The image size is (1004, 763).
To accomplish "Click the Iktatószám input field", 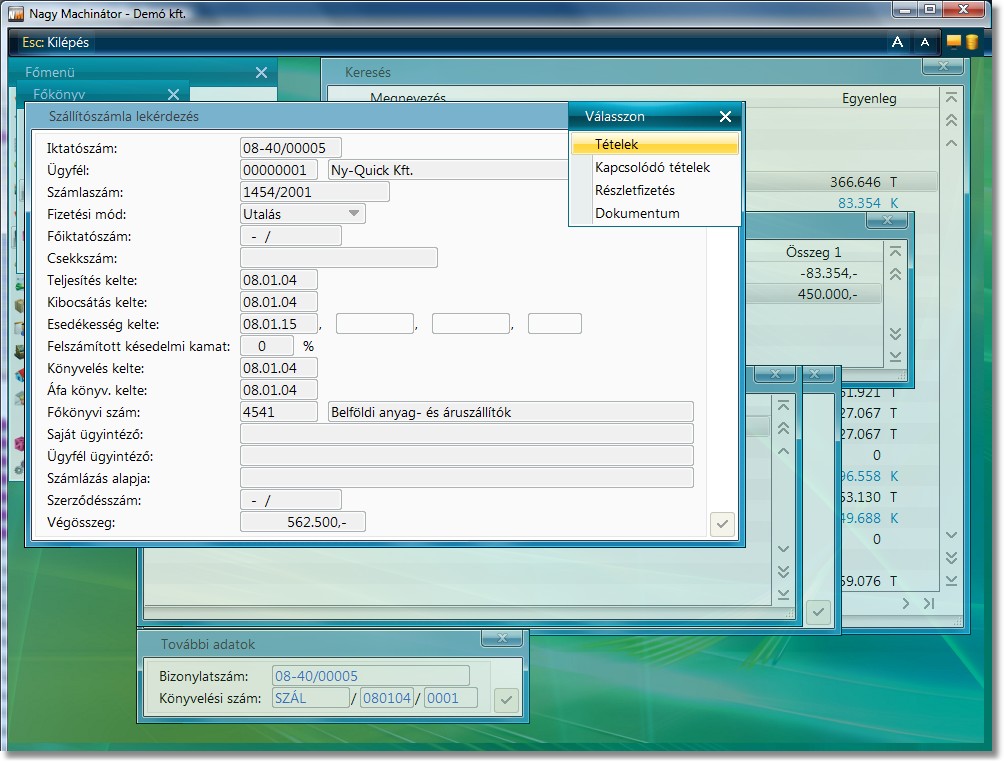I will click(290, 148).
